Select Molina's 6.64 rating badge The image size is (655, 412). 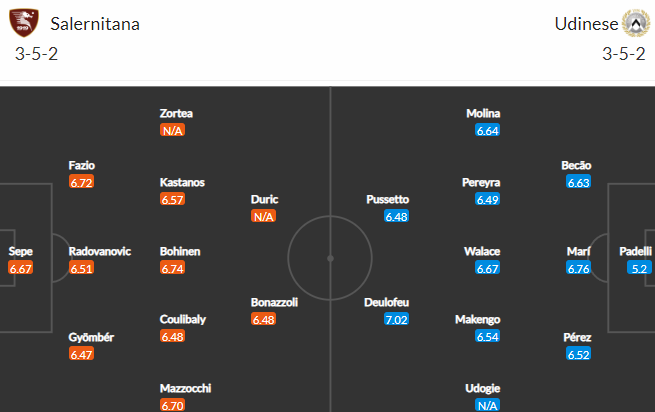[487, 131]
